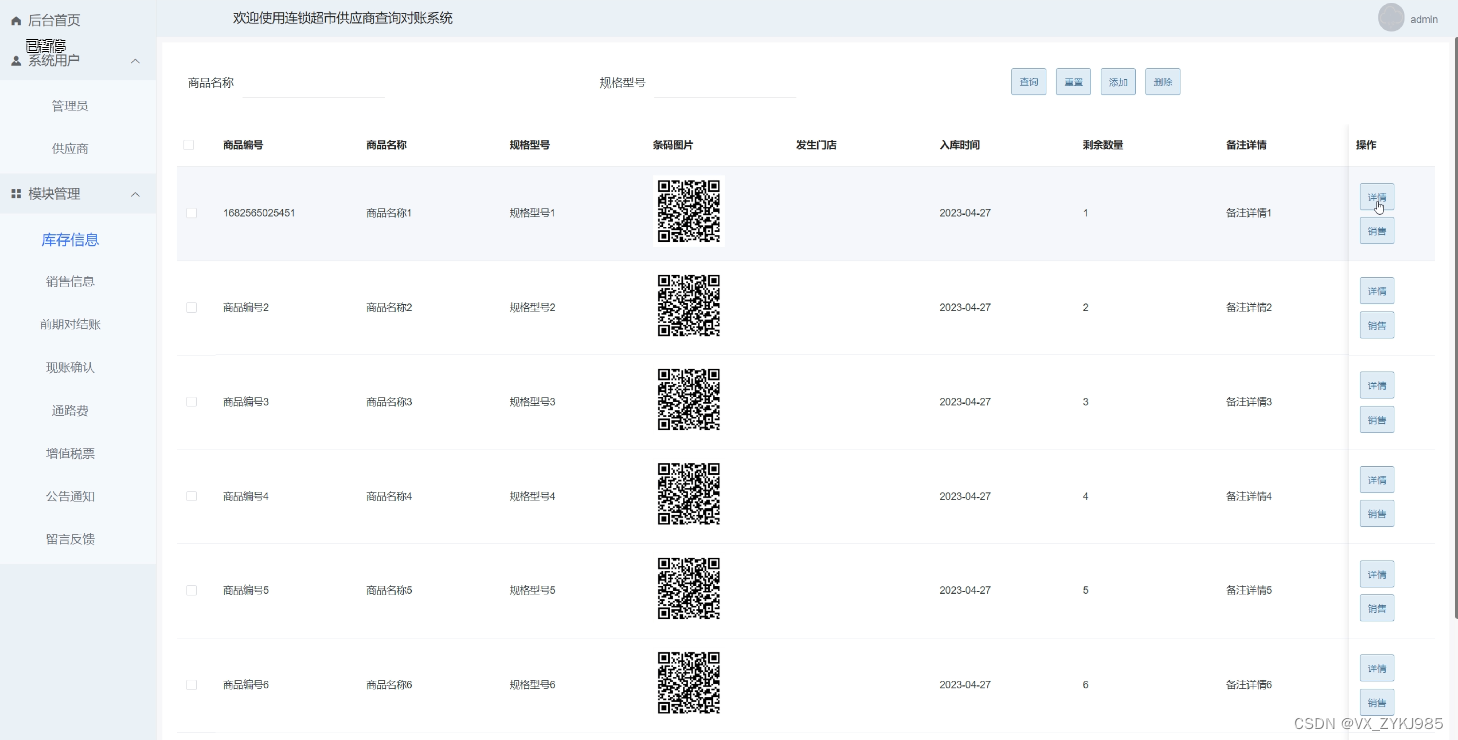Open the 管理员 sidebar item
The width and height of the screenshot is (1458, 740).
coord(70,106)
